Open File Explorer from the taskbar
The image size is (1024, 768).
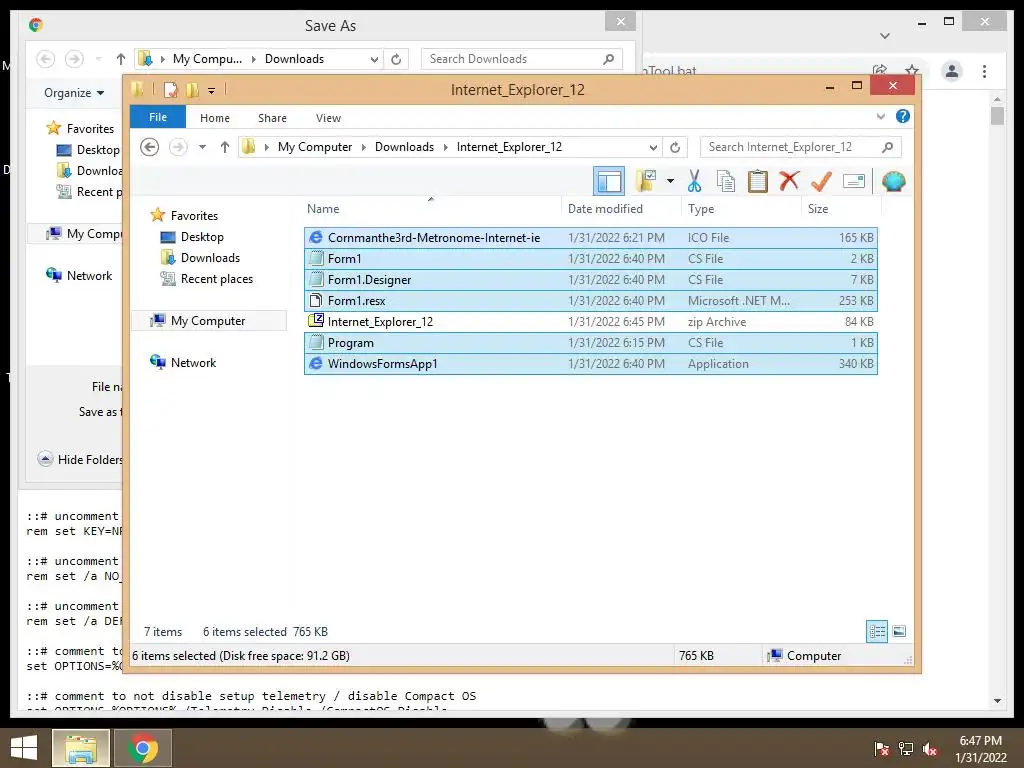click(80, 748)
